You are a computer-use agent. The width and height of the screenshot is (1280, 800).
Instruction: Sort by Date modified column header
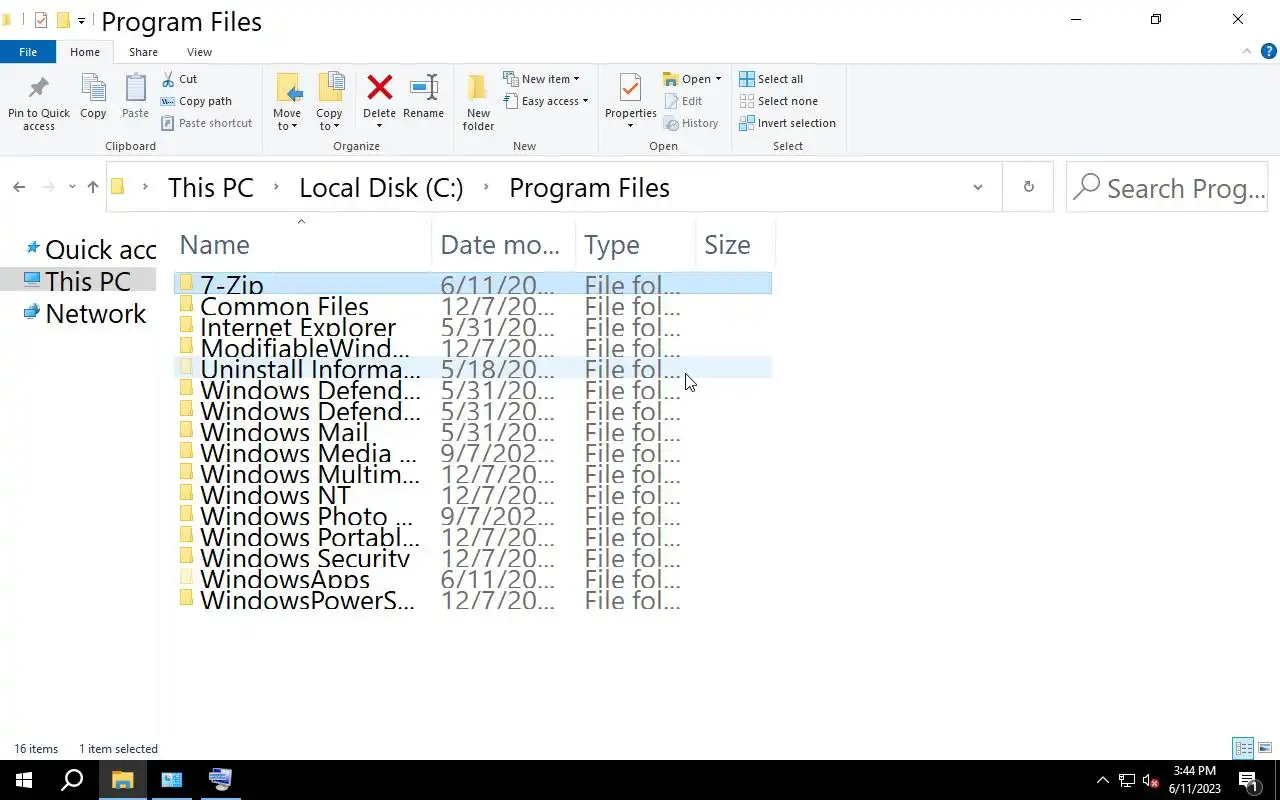pyautogui.click(x=503, y=245)
